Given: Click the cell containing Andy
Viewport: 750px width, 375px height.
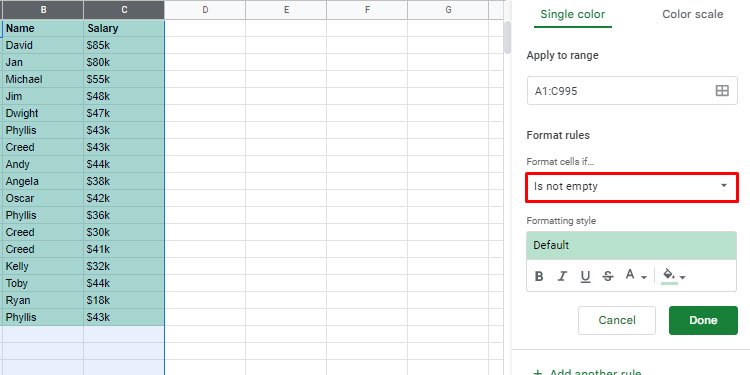Looking at the screenshot, I should tap(43, 164).
